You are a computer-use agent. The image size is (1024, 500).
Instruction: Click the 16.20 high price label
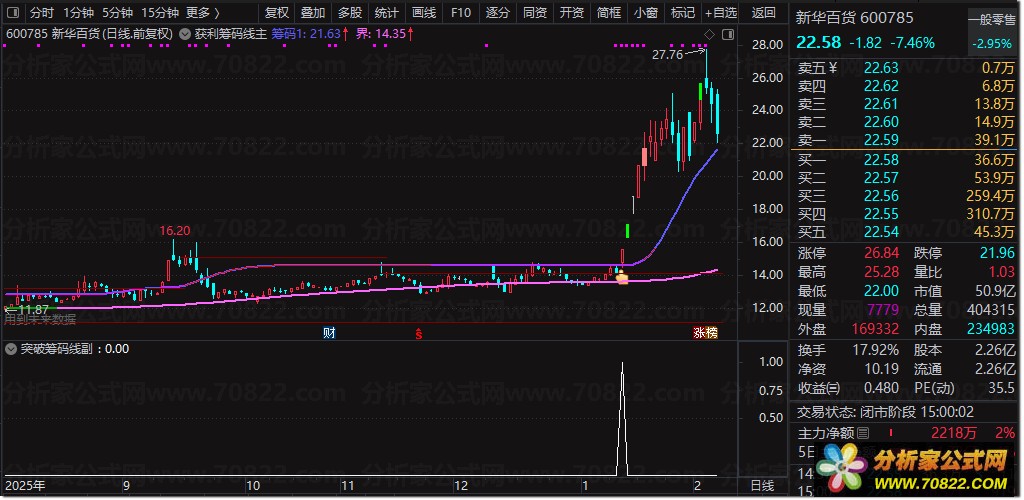point(175,230)
